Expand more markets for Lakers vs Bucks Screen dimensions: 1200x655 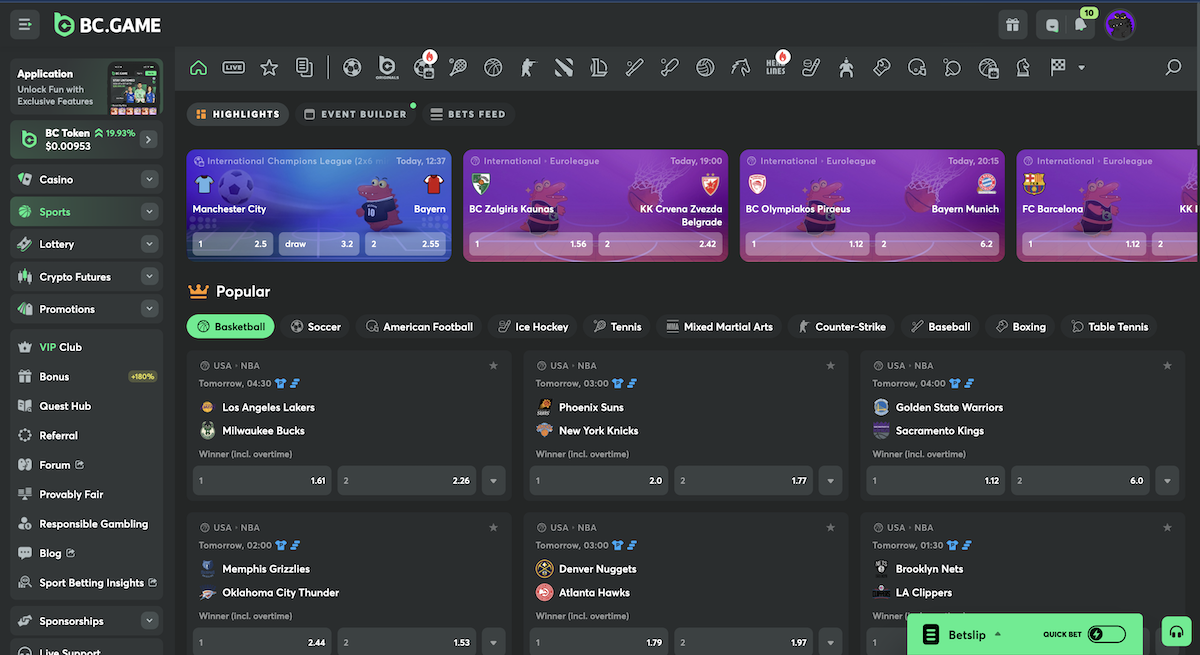[x=493, y=481]
